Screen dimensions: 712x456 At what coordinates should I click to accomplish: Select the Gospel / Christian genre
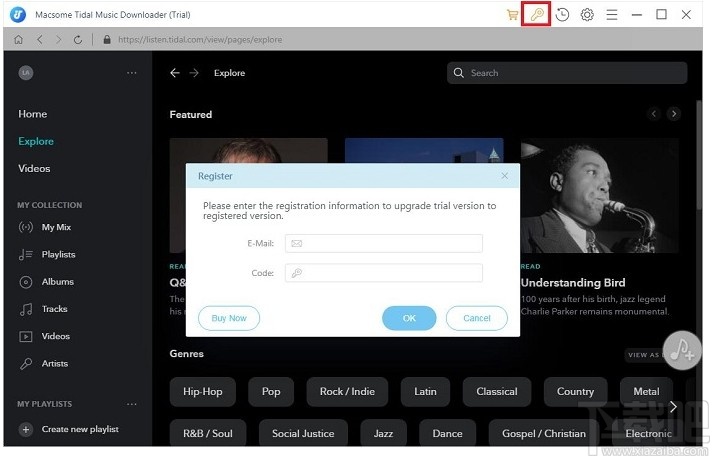(x=544, y=433)
